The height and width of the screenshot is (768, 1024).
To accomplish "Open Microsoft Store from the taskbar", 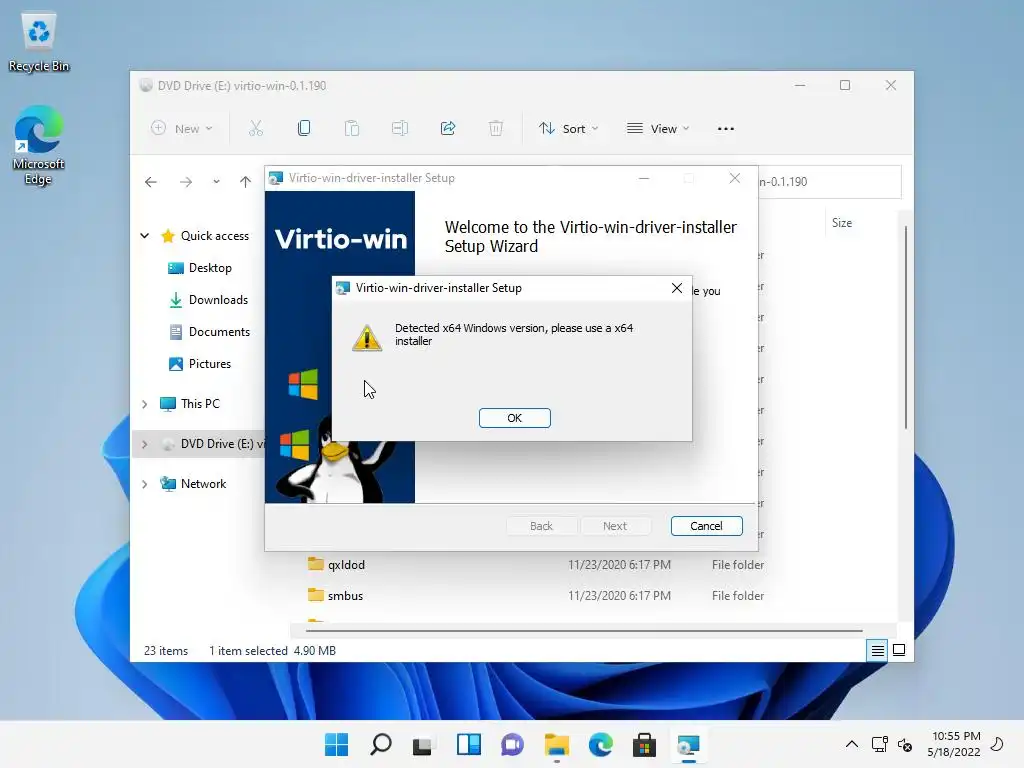I will 644,744.
